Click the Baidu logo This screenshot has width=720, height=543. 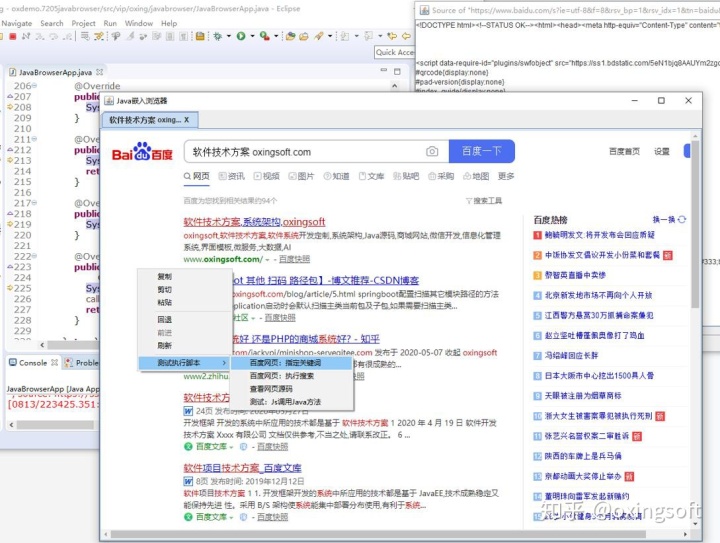[142, 152]
